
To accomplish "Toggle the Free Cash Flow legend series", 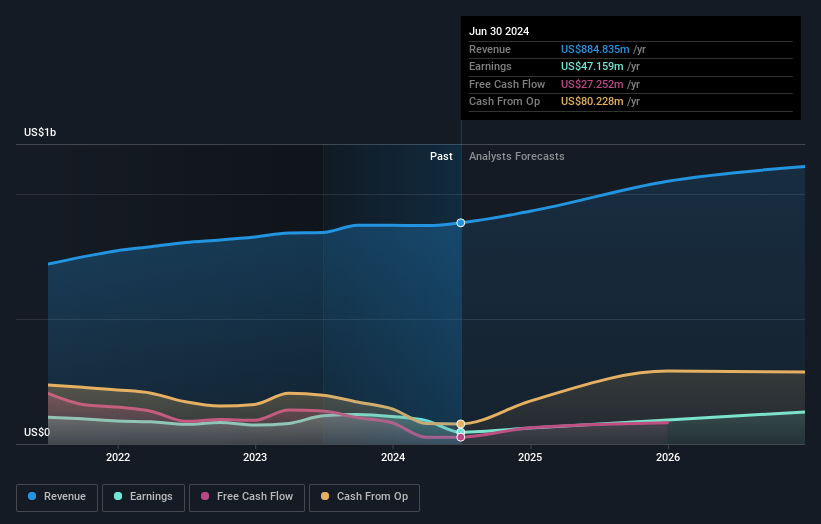I will (247, 497).
